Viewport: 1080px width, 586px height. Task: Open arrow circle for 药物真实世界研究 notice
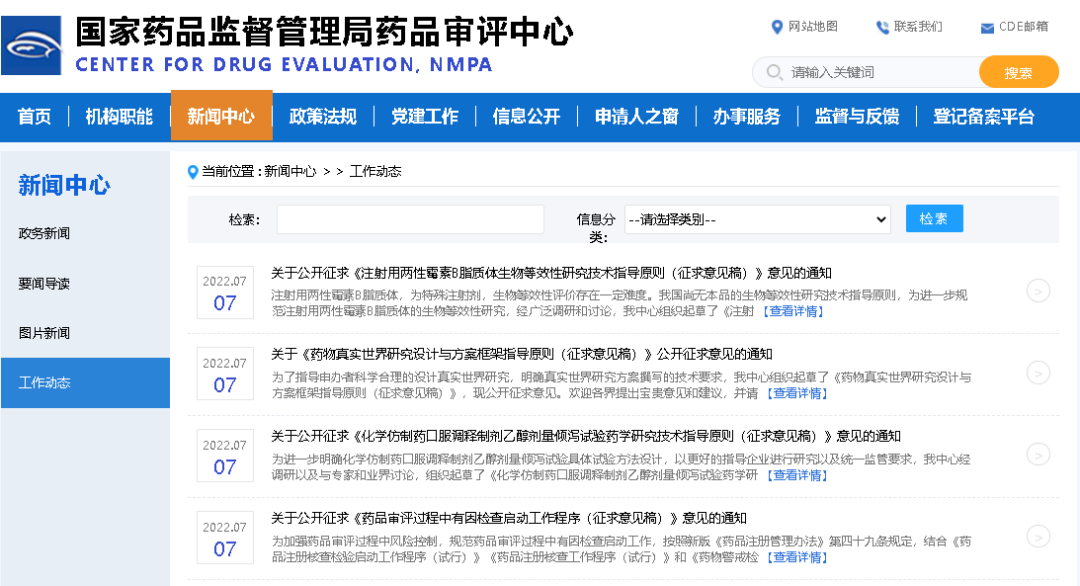(1038, 373)
